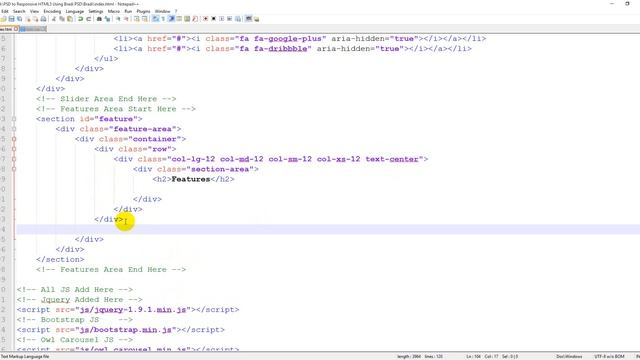The width and height of the screenshot is (640, 360).
Task: Toggle the Word Wrap toolbar button
Action: tap(156, 19)
